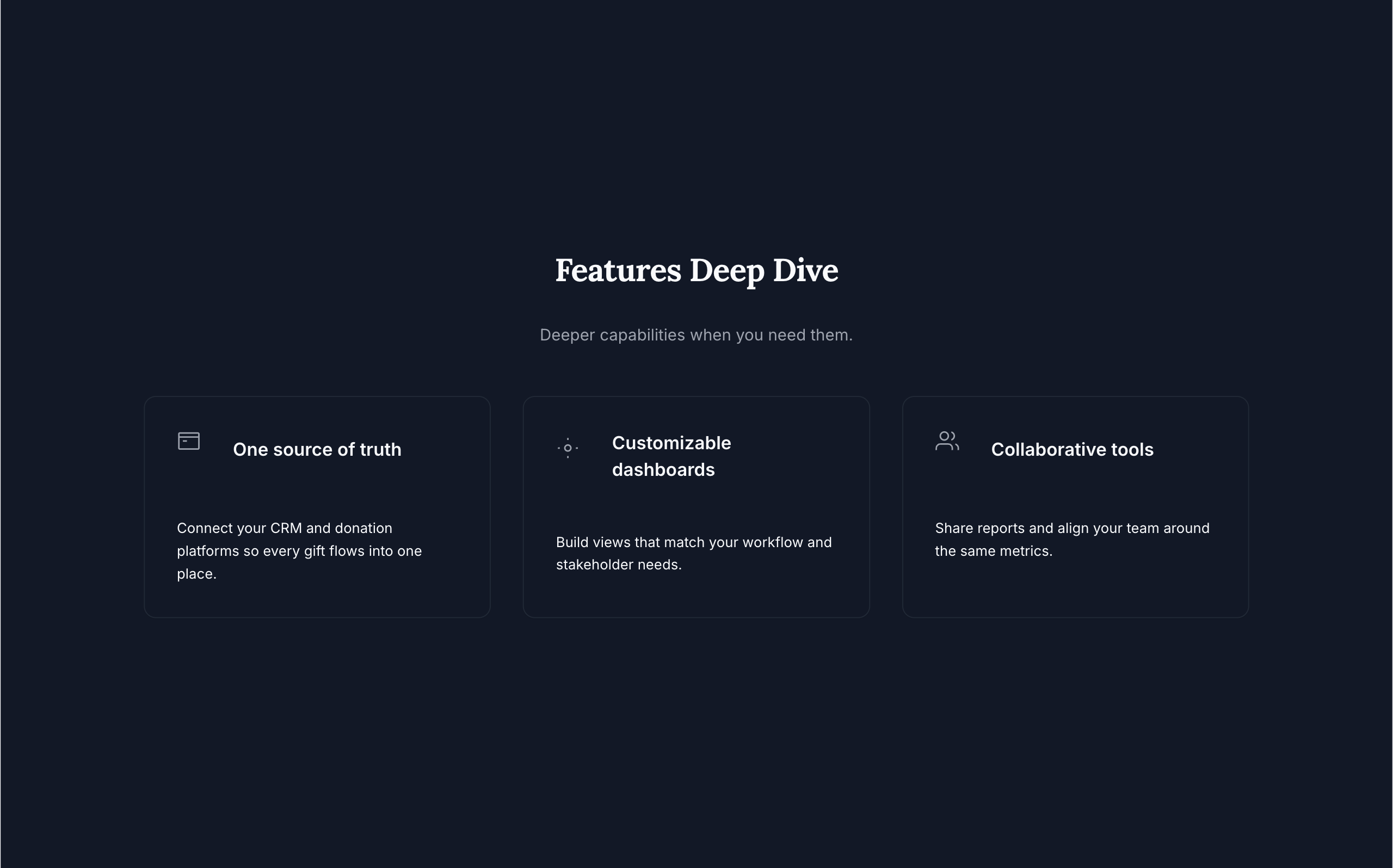Screen dimensions: 1393x868
Task: Click the word 'stakeholder' in middle card
Action: 594,565
